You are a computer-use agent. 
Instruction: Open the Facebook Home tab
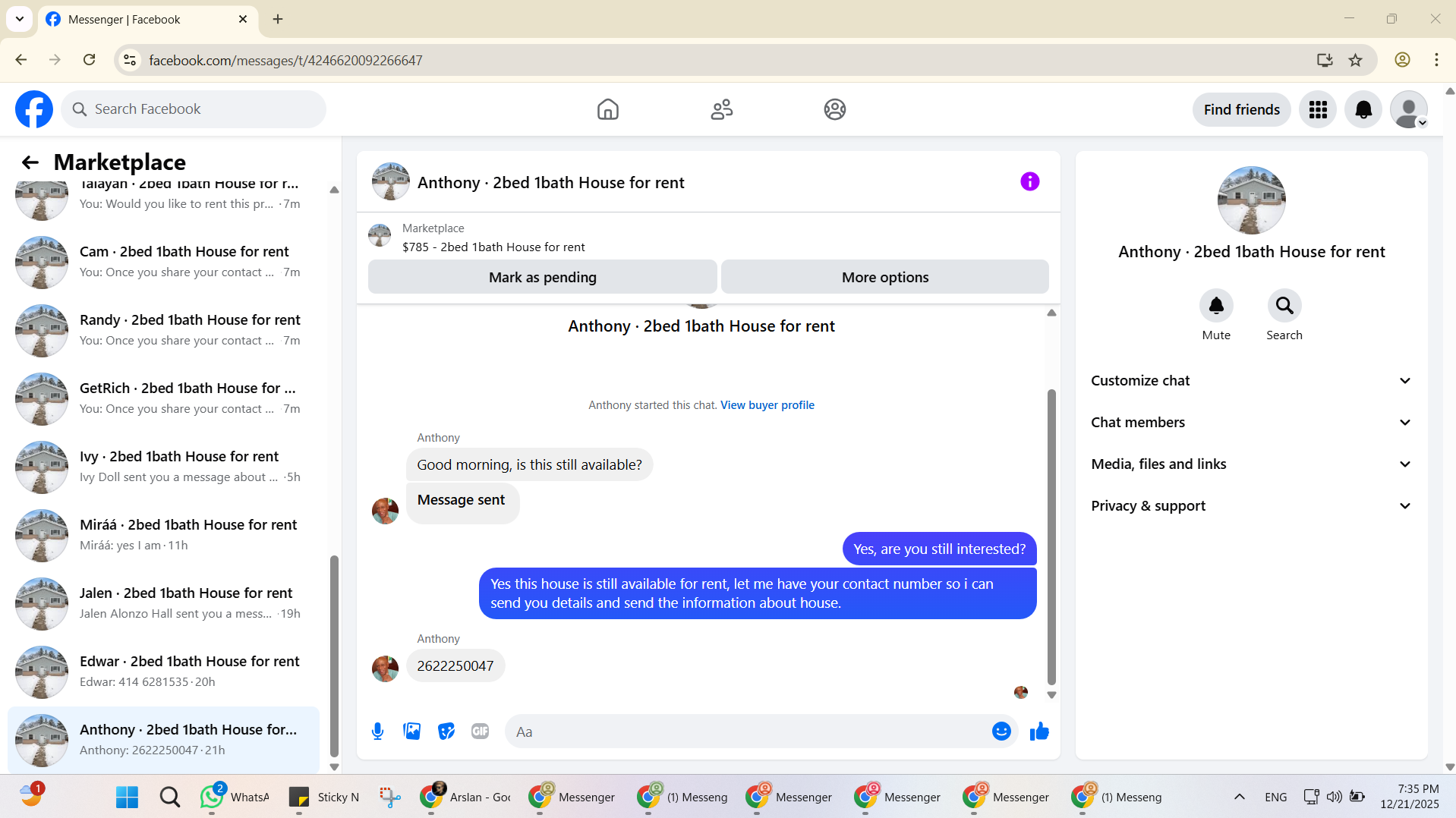[607, 110]
